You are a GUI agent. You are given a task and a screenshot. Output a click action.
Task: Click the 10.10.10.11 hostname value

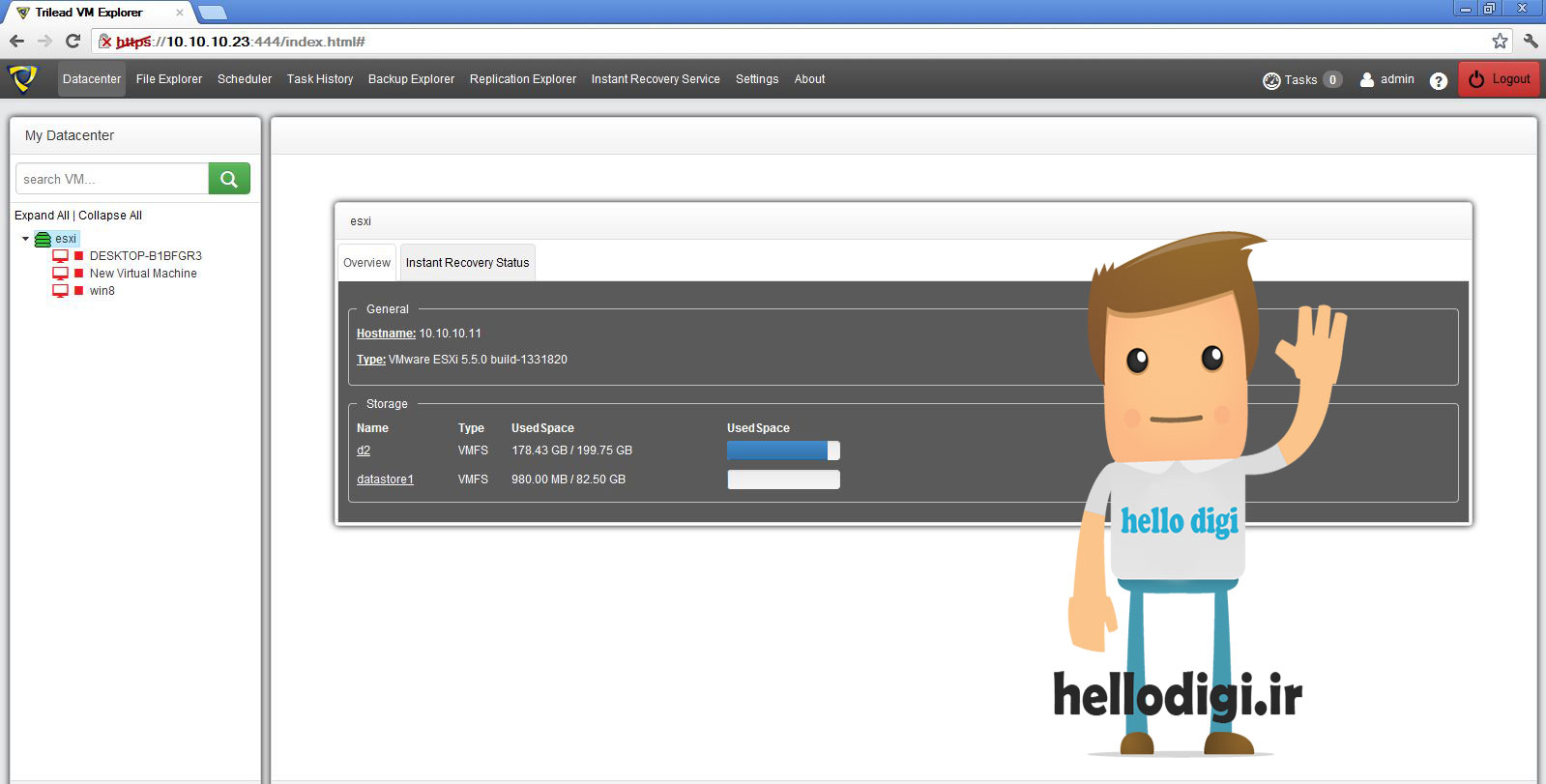pos(450,334)
